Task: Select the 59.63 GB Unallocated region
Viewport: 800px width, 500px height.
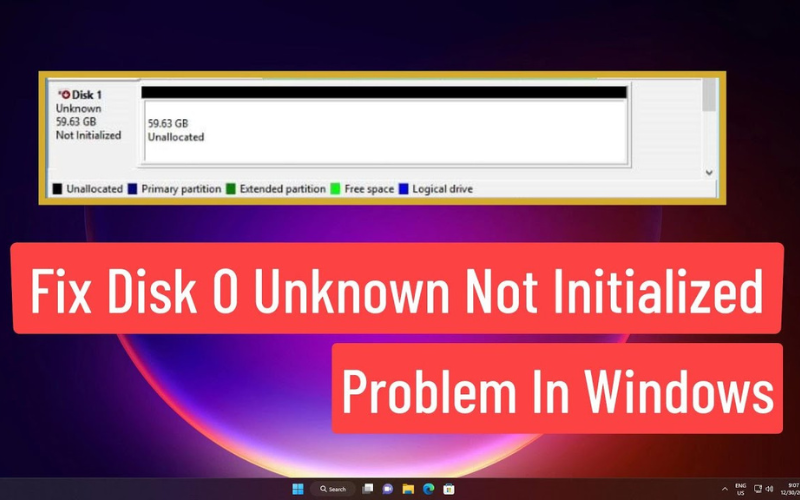Action: [x=385, y=130]
